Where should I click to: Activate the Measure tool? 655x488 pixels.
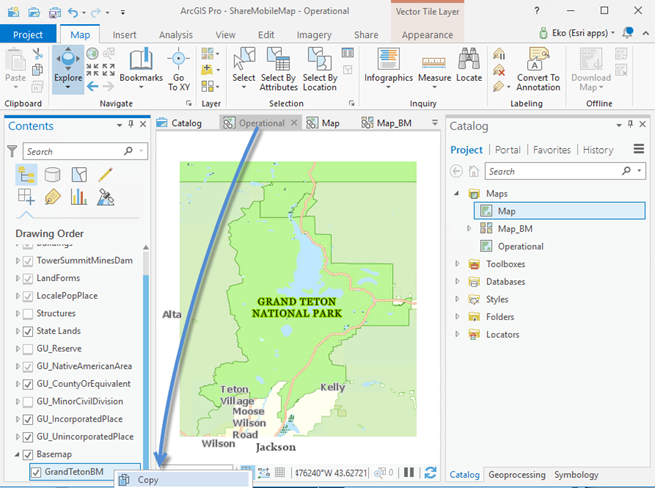click(x=434, y=68)
